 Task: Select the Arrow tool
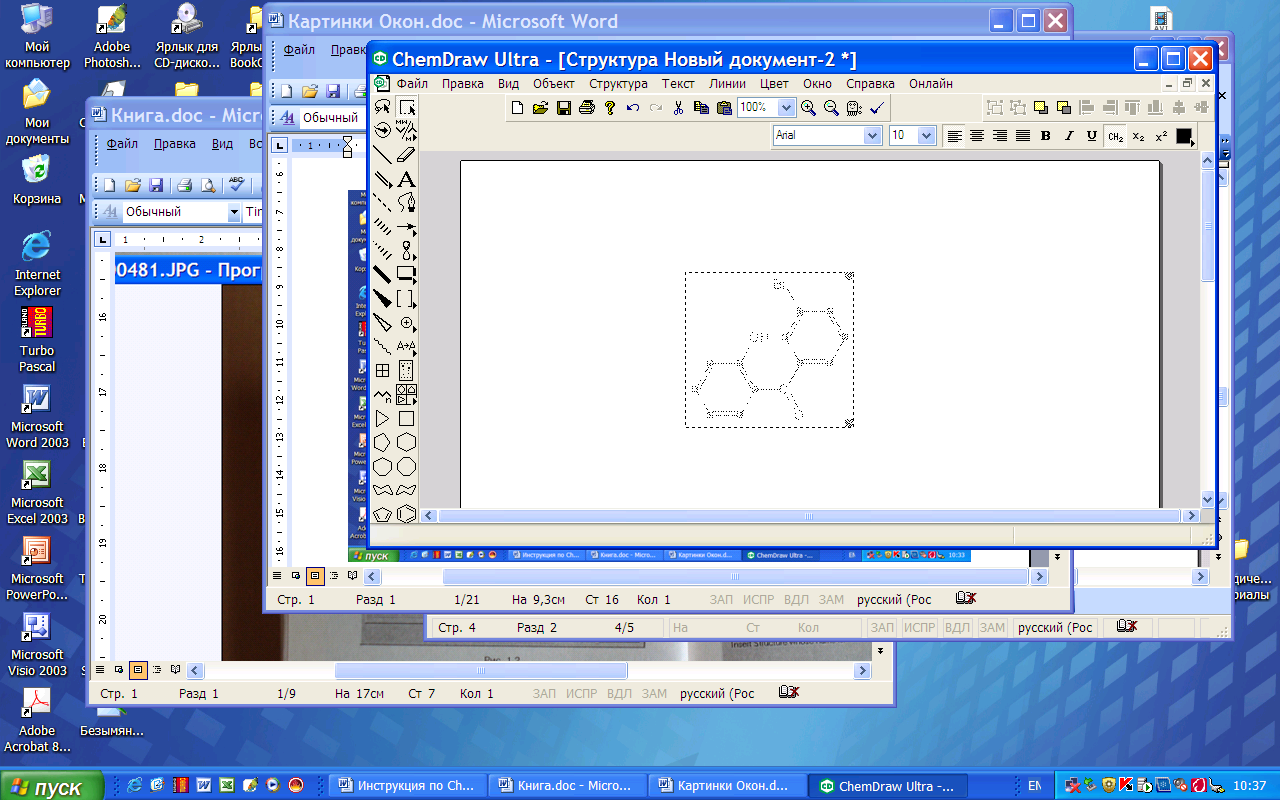pyautogui.click(x=406, y=227)
